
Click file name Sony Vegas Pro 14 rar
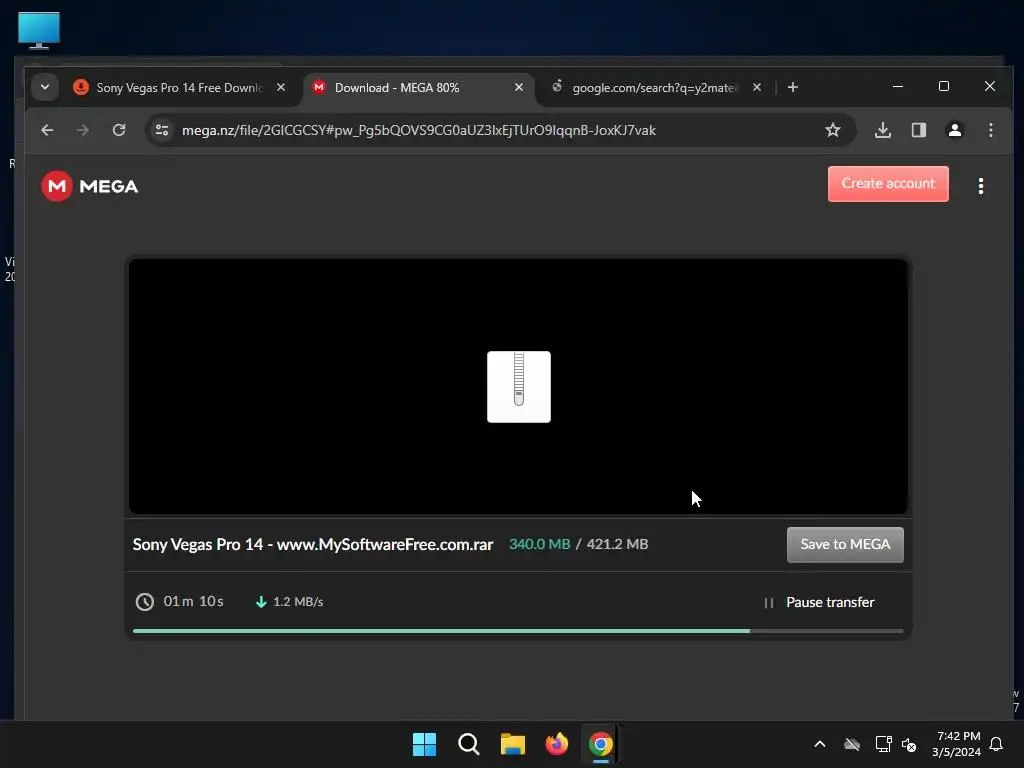313,545
